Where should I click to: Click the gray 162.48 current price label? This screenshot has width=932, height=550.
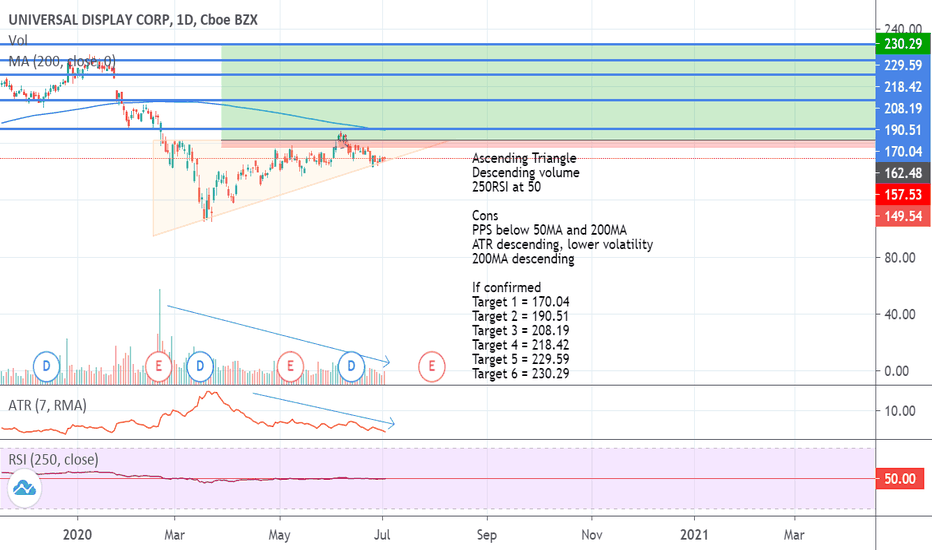[903, 173]
